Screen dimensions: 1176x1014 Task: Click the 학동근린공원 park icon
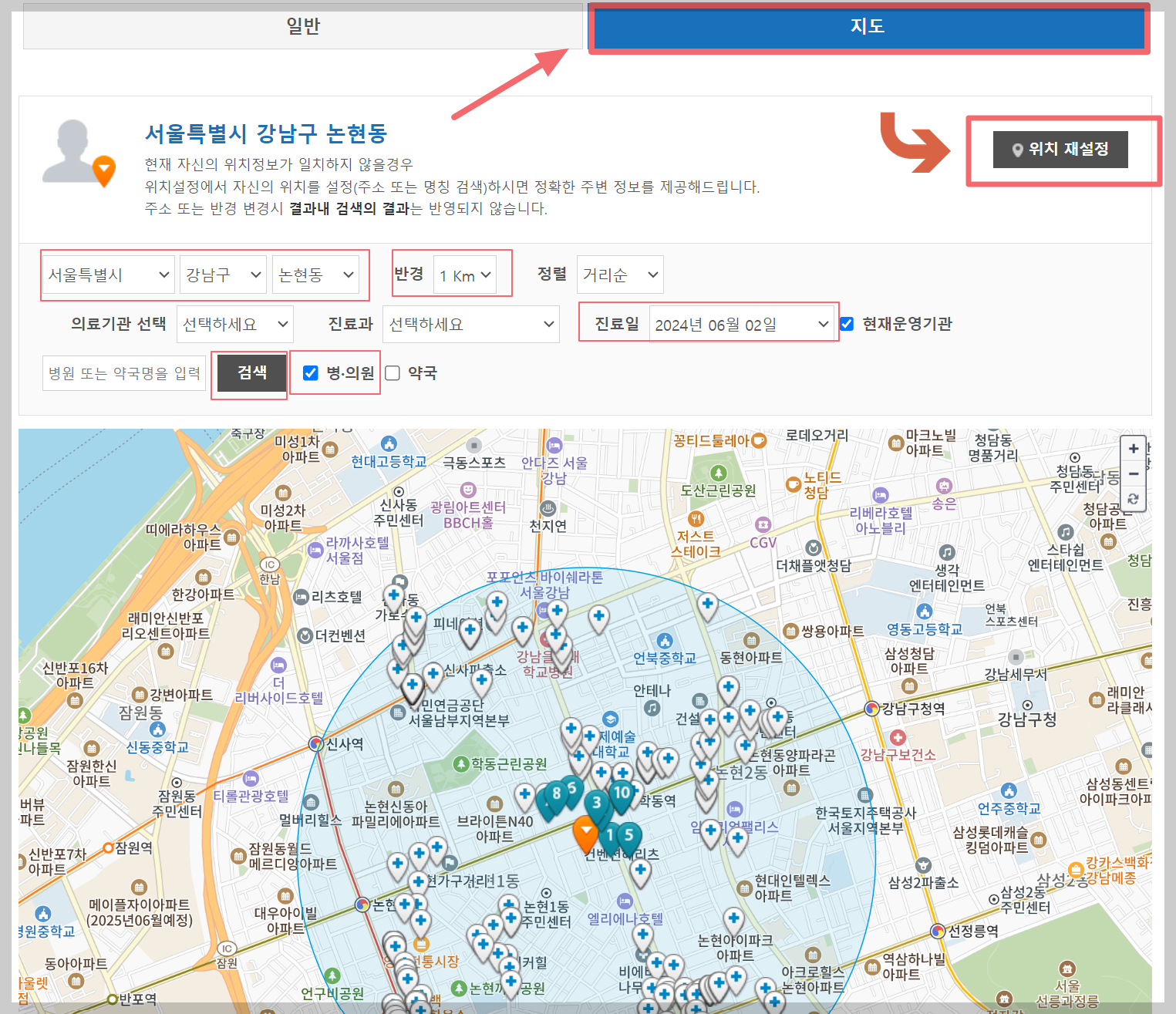pos(461,764)
